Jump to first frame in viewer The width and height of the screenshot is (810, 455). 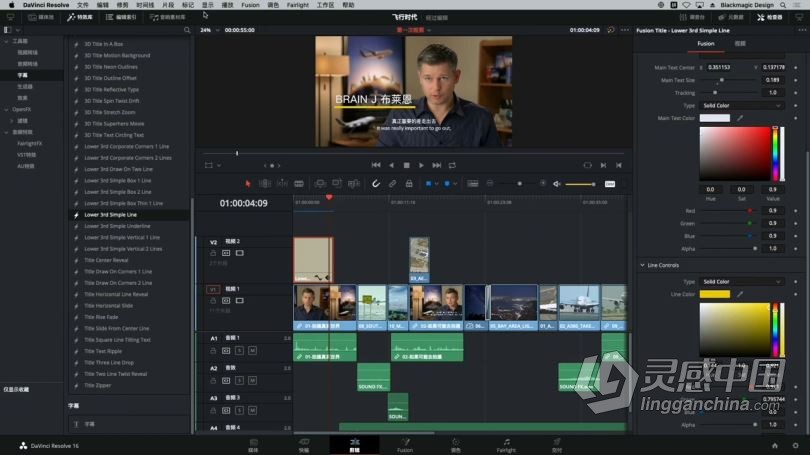[376, 165]
